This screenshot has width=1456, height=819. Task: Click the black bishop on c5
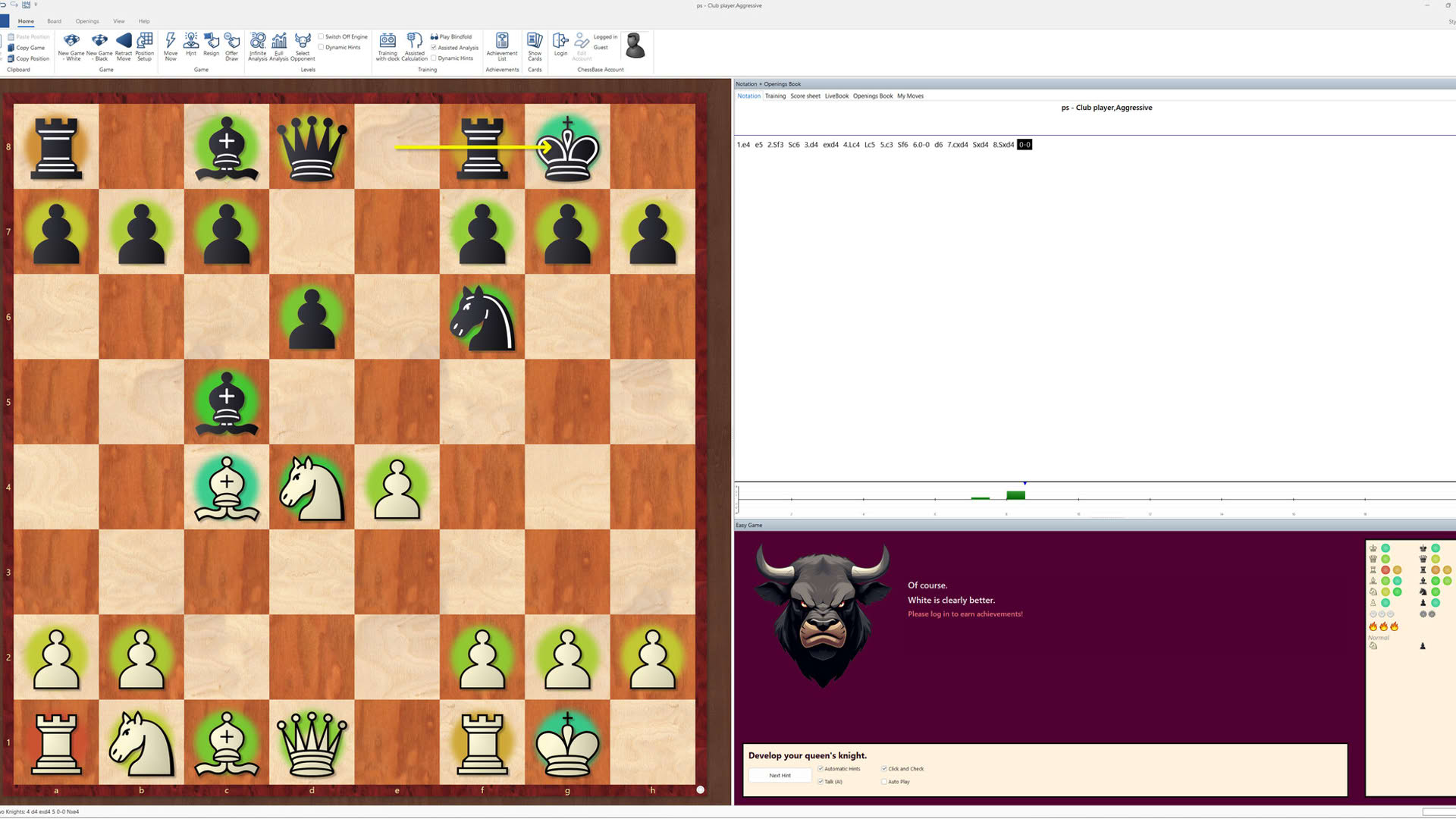click(x=227, y=402)
